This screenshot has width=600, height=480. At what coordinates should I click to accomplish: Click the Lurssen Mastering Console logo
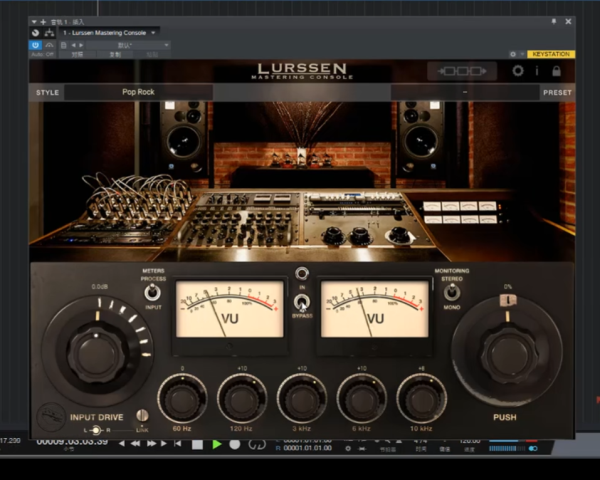coord(302,71)
